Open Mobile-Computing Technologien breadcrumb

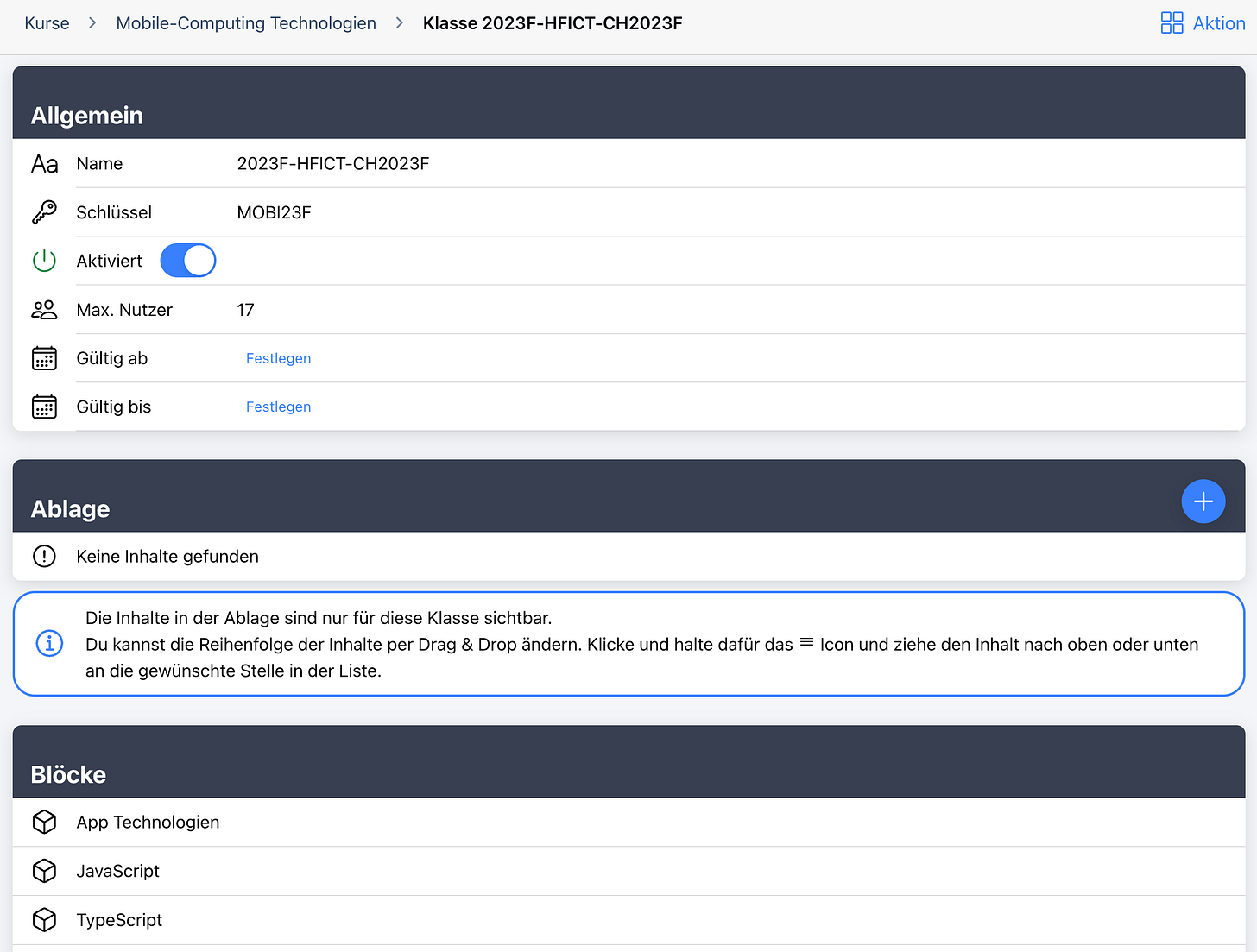[246, 23]
